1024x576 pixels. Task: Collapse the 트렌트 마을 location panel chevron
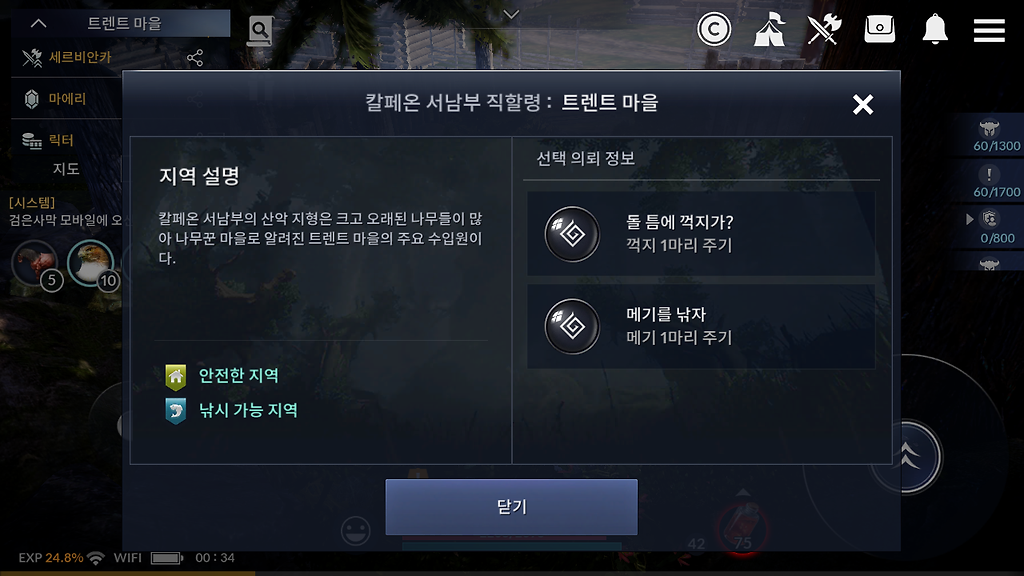[x=39, y=24]
